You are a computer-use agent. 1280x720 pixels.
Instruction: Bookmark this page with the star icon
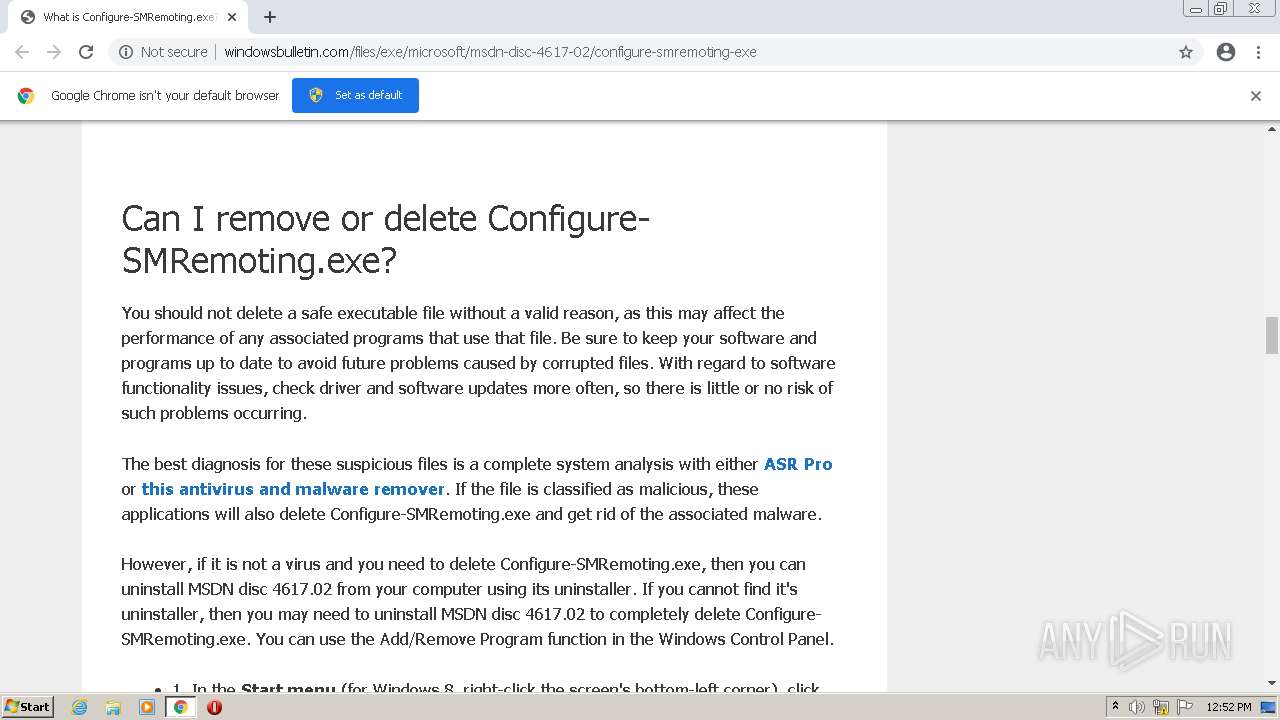1186,52
